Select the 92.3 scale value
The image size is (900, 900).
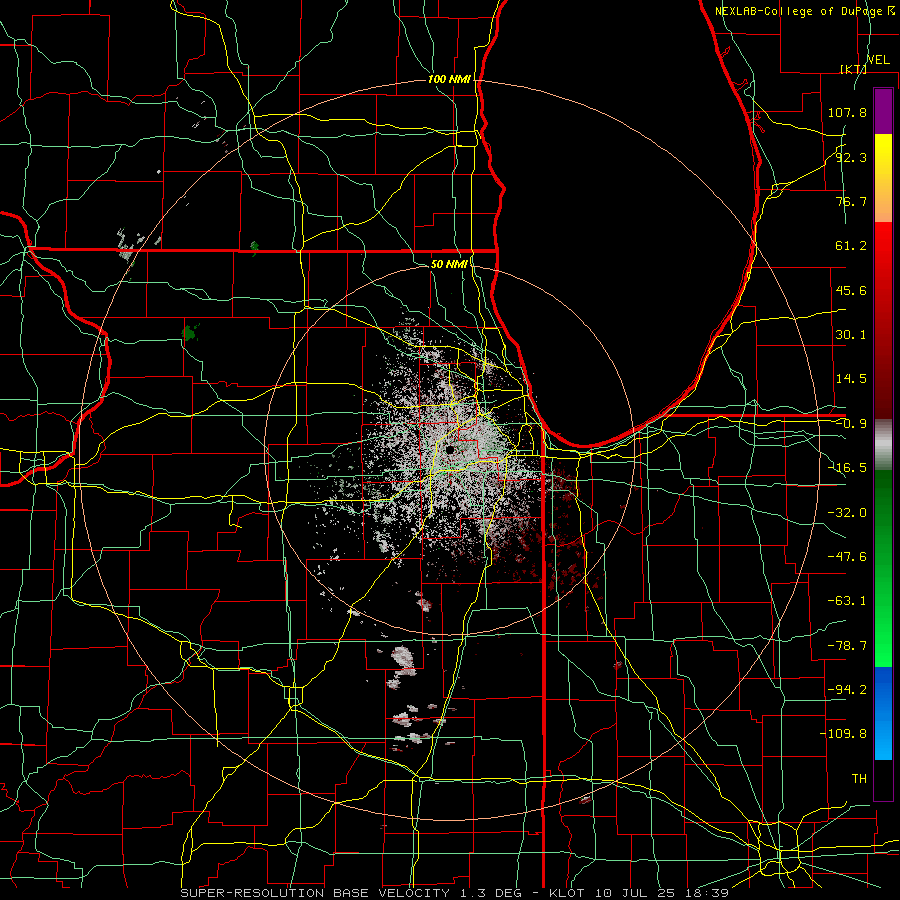coord(851,157)
